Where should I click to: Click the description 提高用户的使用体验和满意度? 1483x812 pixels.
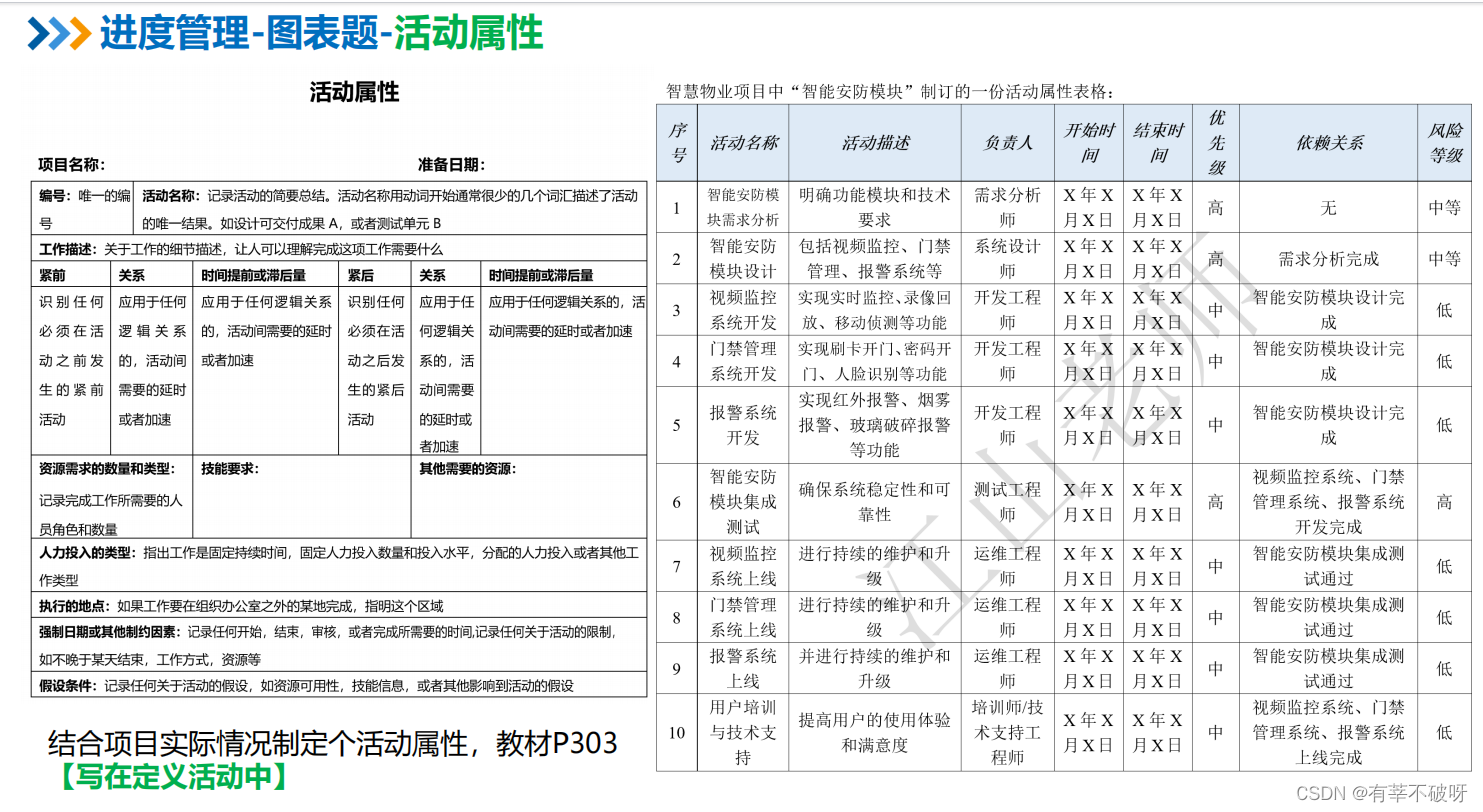[x=875, y=732]
